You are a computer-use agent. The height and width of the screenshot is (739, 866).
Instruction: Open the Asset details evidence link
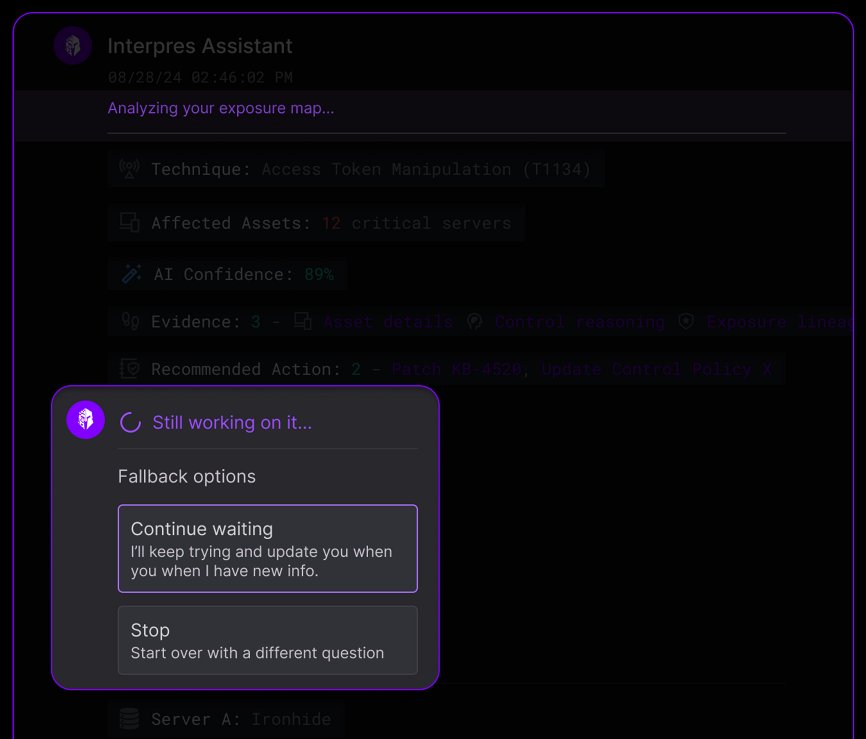pos(388,322)
